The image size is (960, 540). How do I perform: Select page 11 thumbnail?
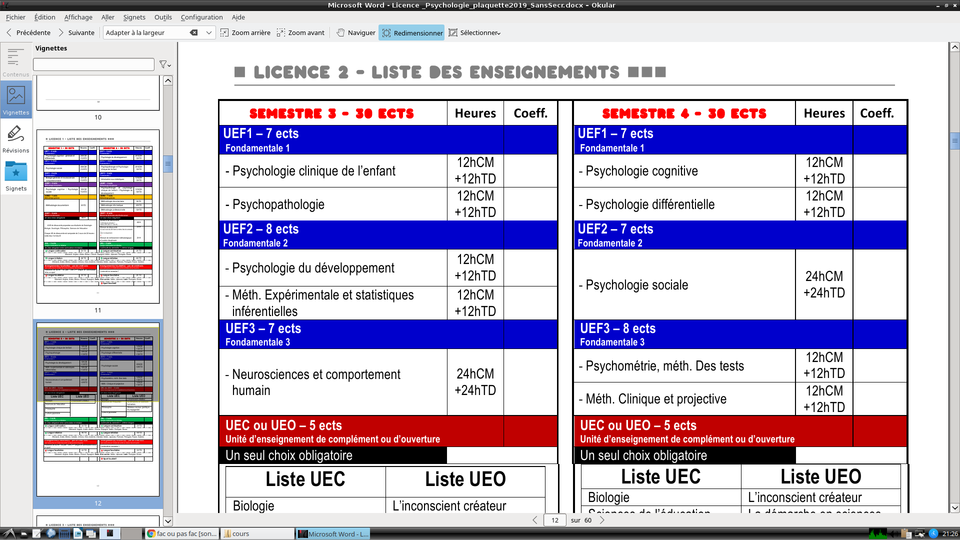coord(98,216)
